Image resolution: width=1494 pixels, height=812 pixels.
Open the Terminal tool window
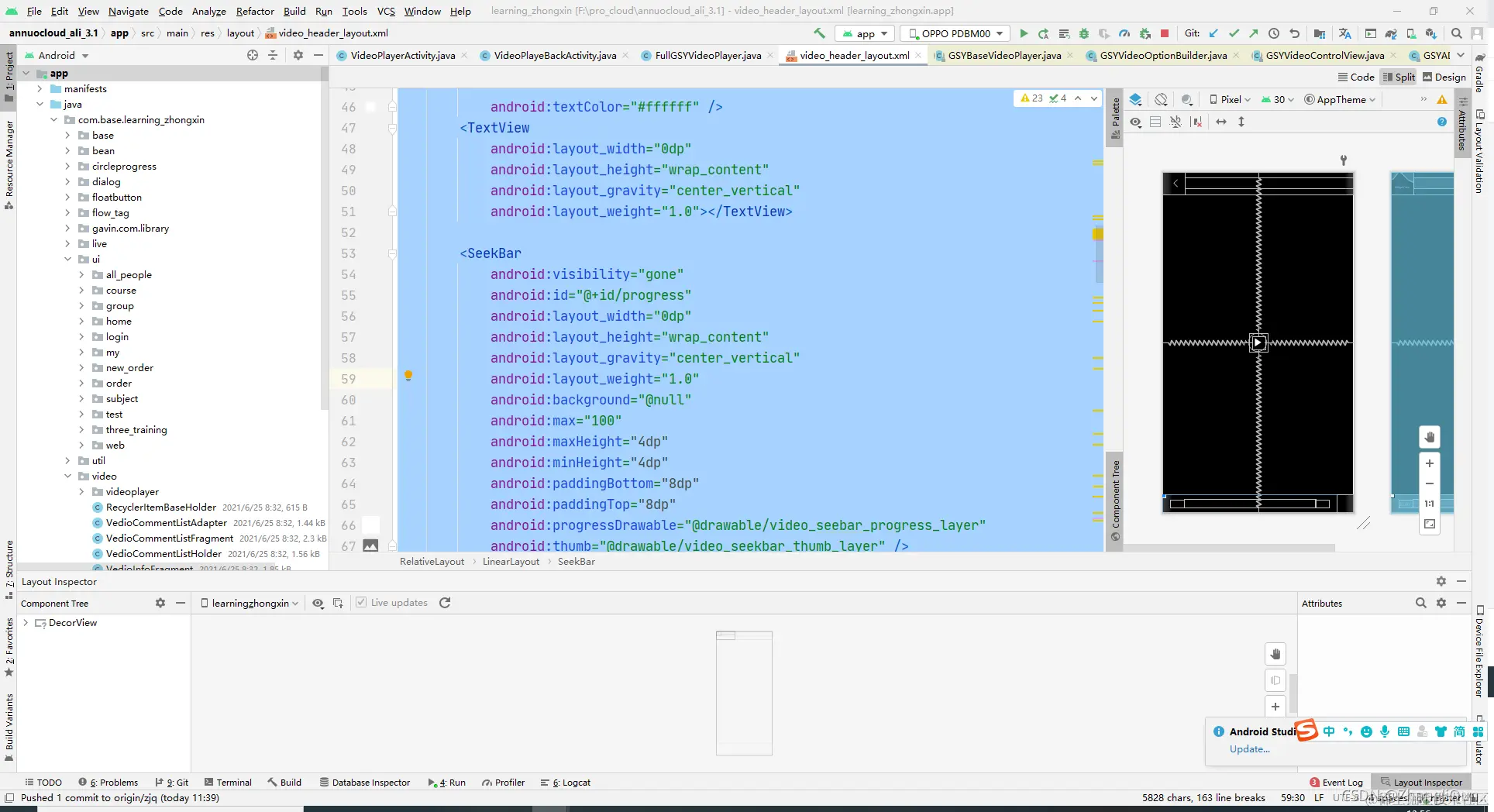227,783
